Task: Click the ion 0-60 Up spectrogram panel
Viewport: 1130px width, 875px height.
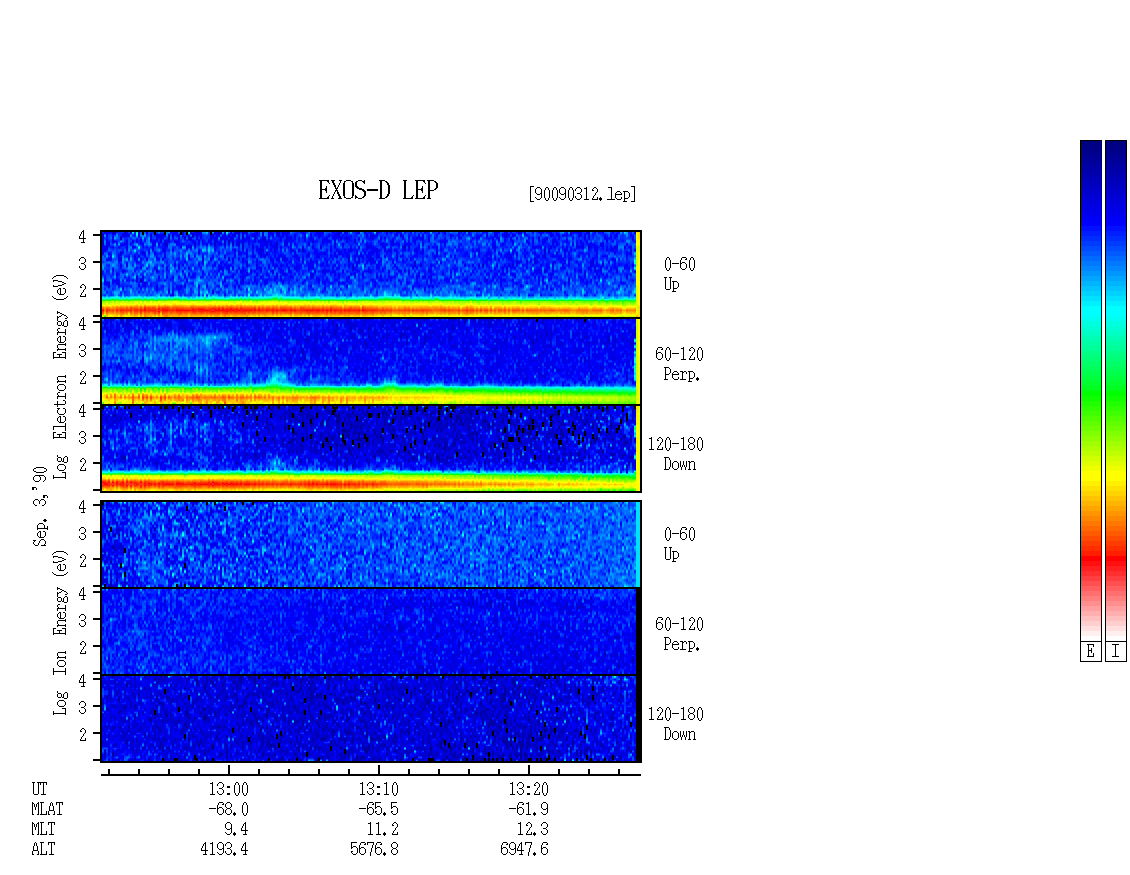Action: point(370,544)
